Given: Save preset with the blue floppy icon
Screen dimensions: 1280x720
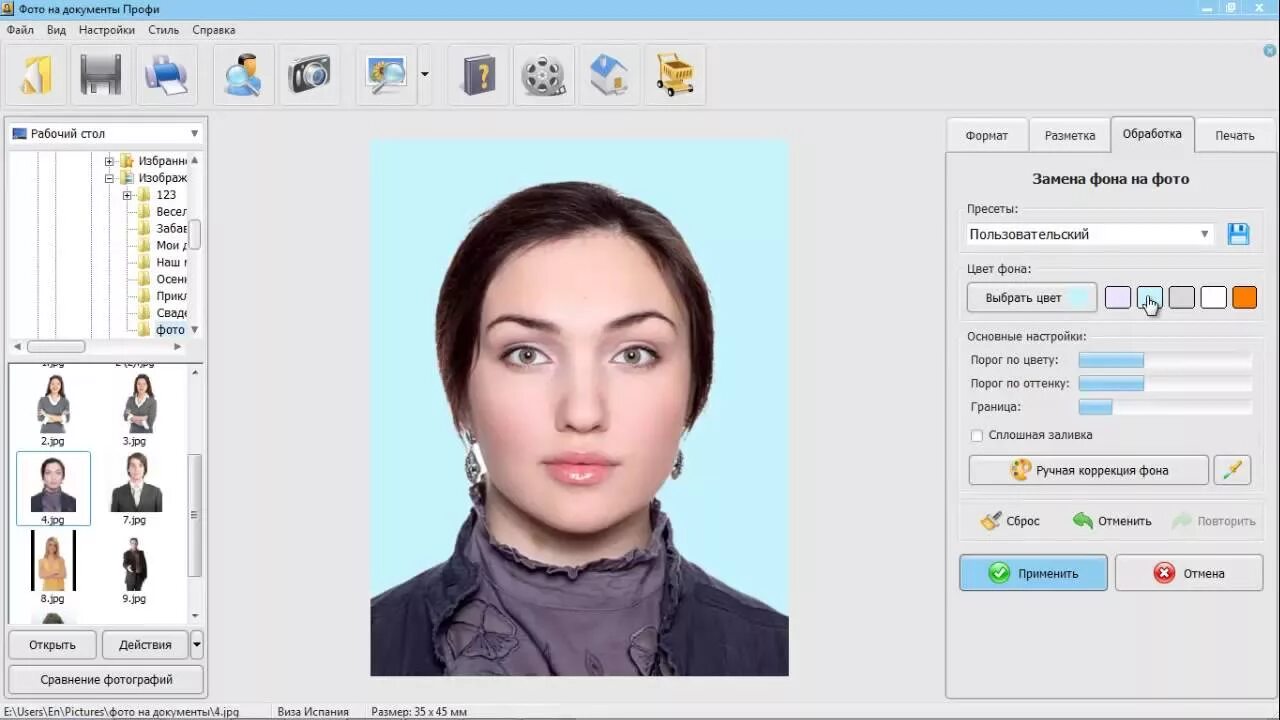Looking at the screenshot, I should pyautogui.click(x=1238, y=234).
